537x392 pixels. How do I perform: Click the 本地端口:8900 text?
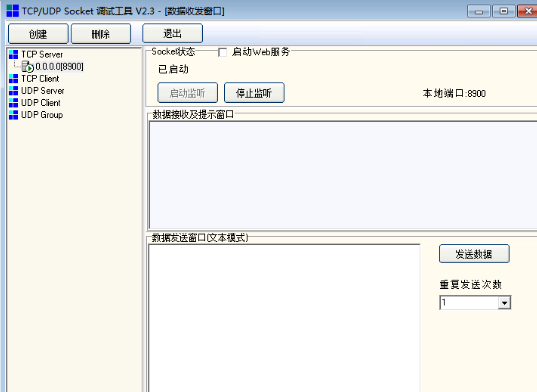pyautogui.click(x=454, y=93)
